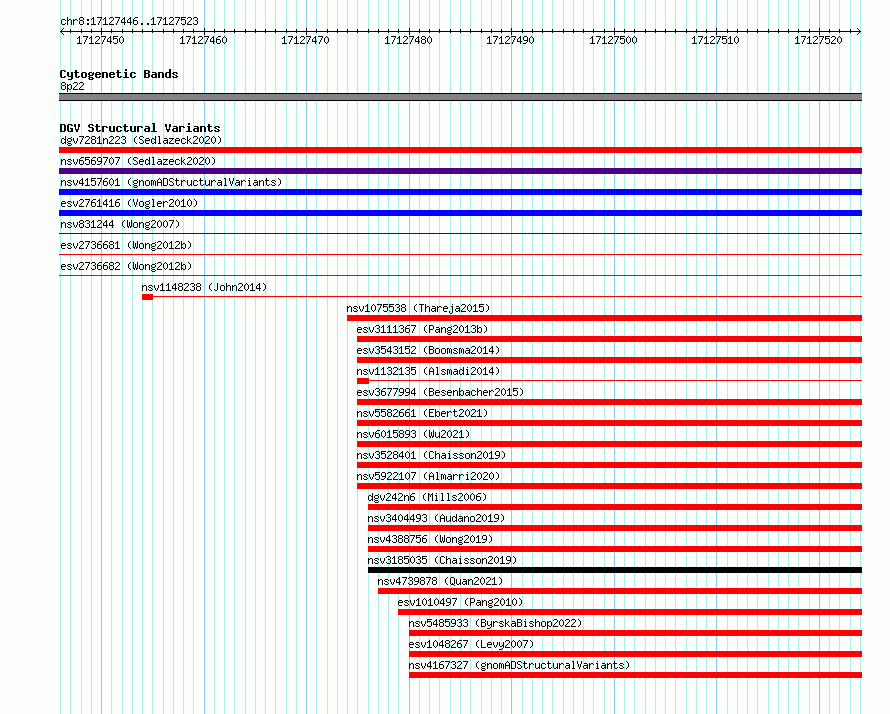890x714 pixels.
Task: Click the black bar under nsv3185035
Action: tap(615, 570)
